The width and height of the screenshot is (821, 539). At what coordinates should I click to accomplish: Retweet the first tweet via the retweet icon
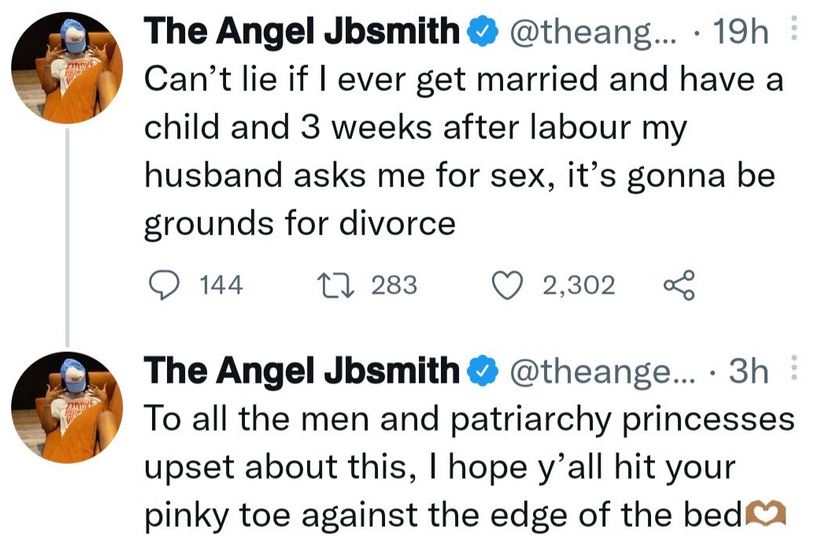[x=337, y=286]
